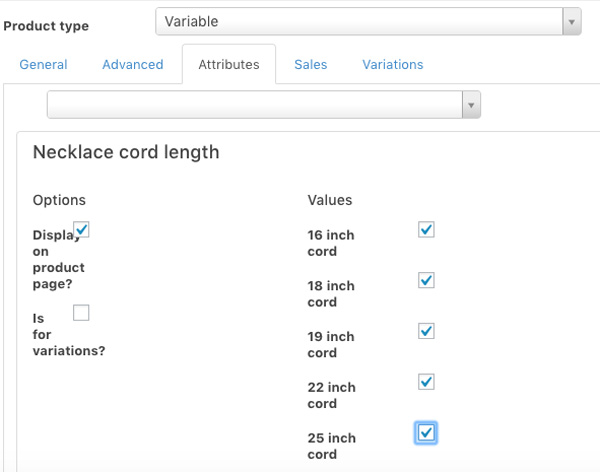Select the Attributes tab
This screenshot has height=472, width=600.
pyautogui.click(x=229, y=64)
